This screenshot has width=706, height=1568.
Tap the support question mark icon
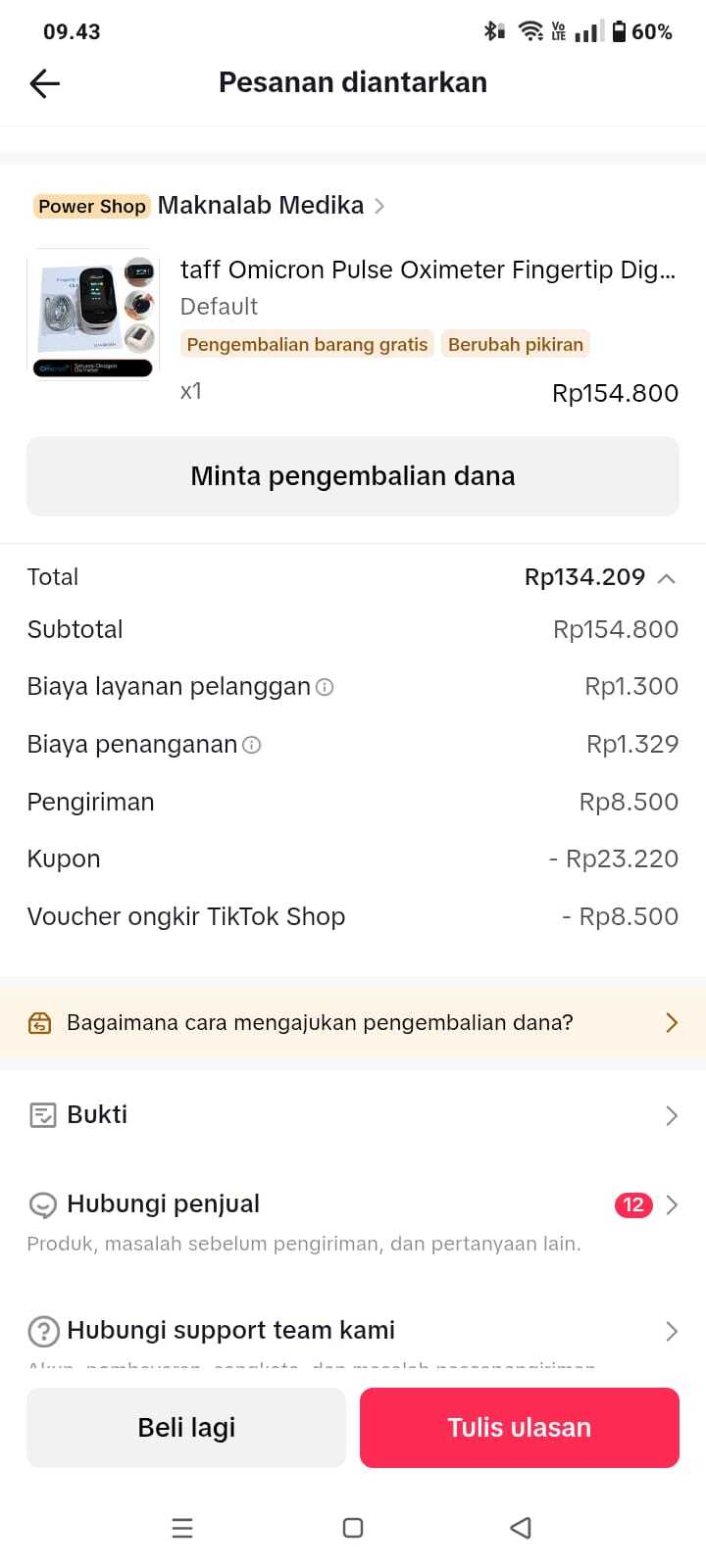(x=43, y=1331)
